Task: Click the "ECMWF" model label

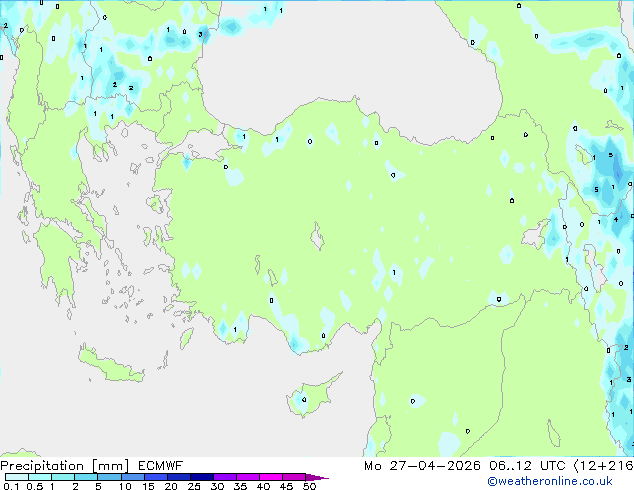Action: pyautogui.click(x=161, y=466)
